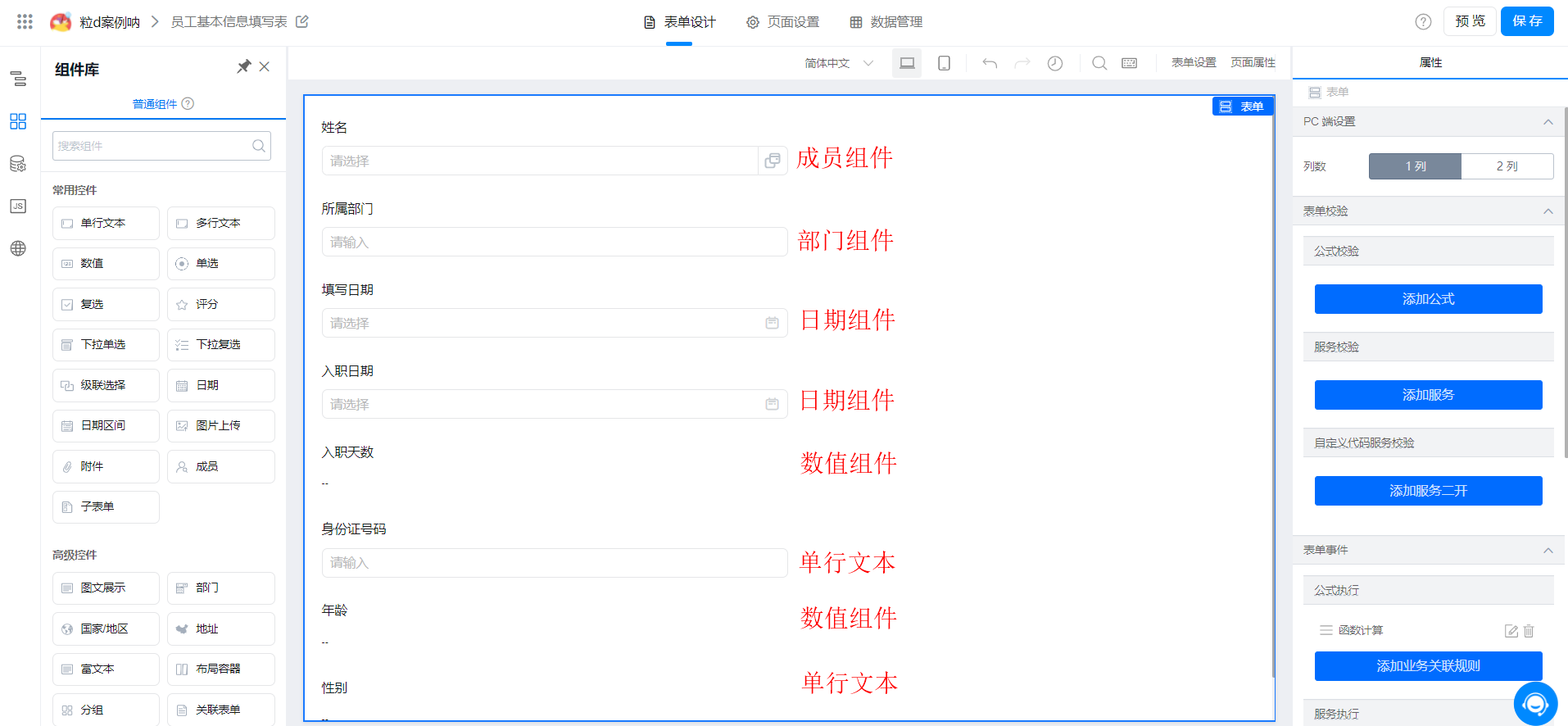Open calendar icon in 入职日期 field
The height and width of the screenshot is (726, 1568).
coord(772,404)
